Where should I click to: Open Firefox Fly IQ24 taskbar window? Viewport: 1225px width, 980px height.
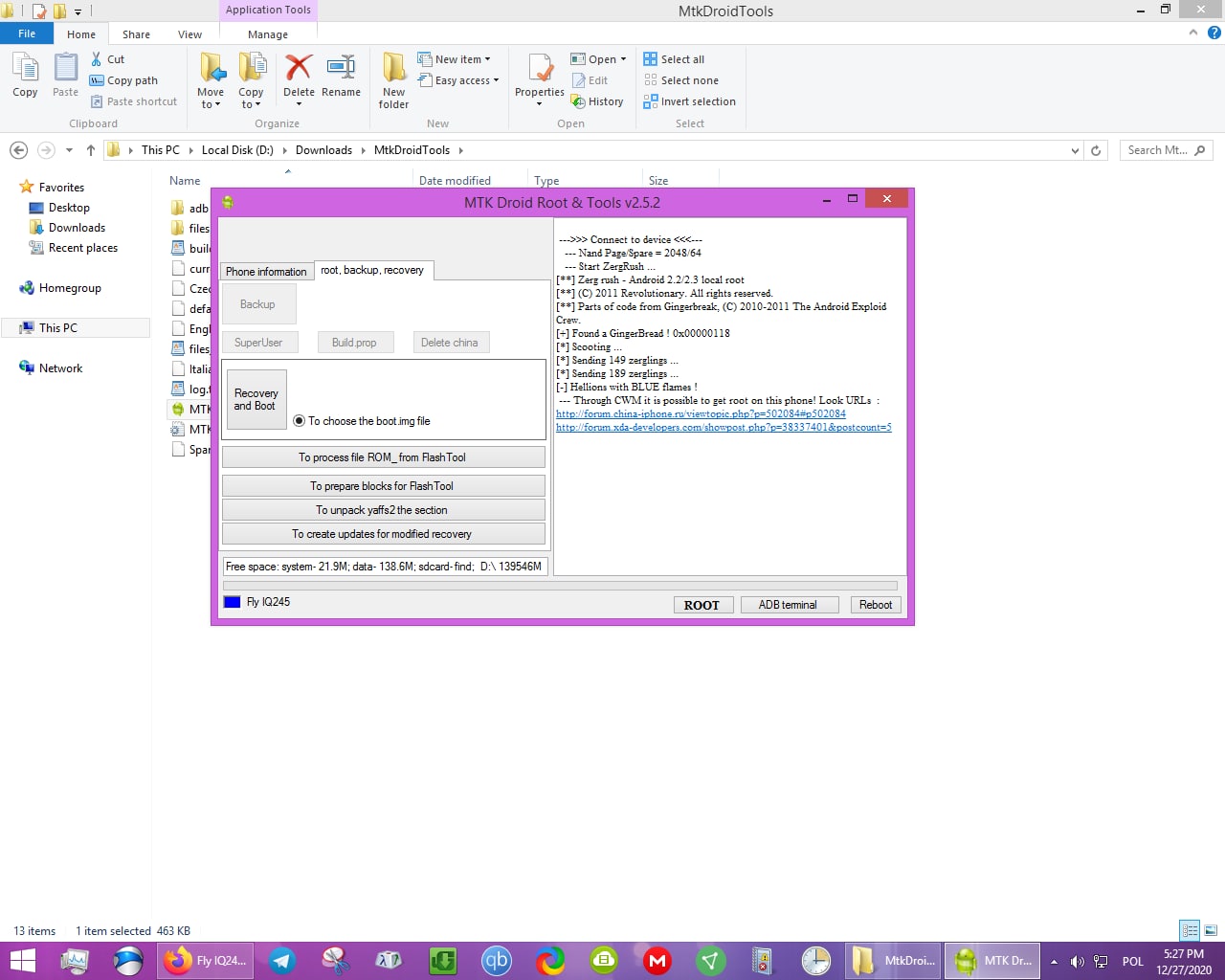pyautogui.click(x=206, y=961)
